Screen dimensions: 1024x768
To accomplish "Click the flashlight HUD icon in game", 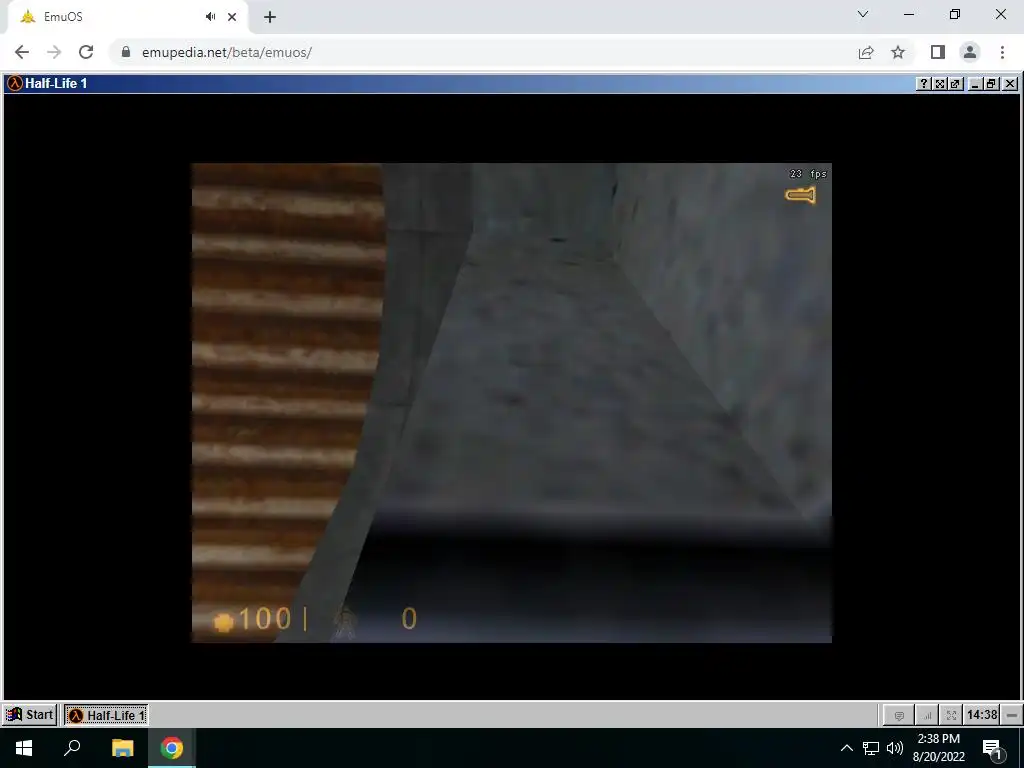I will [x=801, y=195].
